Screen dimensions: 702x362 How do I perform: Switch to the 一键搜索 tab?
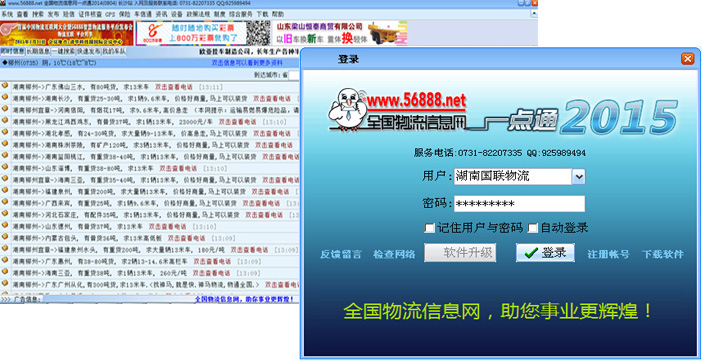64,51
